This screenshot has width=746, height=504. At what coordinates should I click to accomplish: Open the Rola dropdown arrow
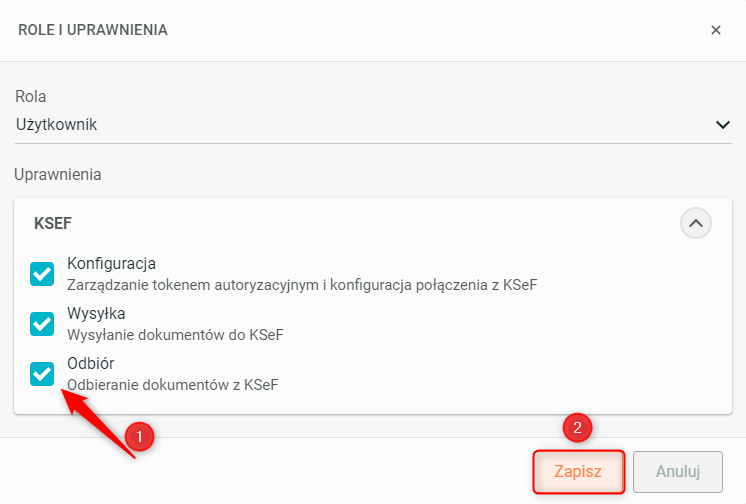click(x=723, y=125)
